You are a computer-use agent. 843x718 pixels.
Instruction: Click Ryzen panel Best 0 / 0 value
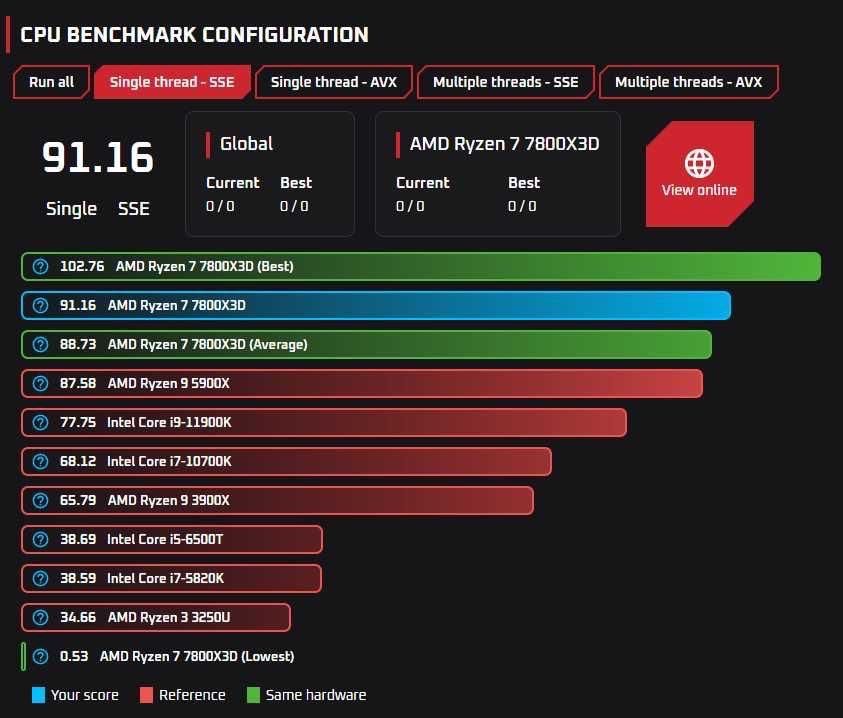point(522,206)
